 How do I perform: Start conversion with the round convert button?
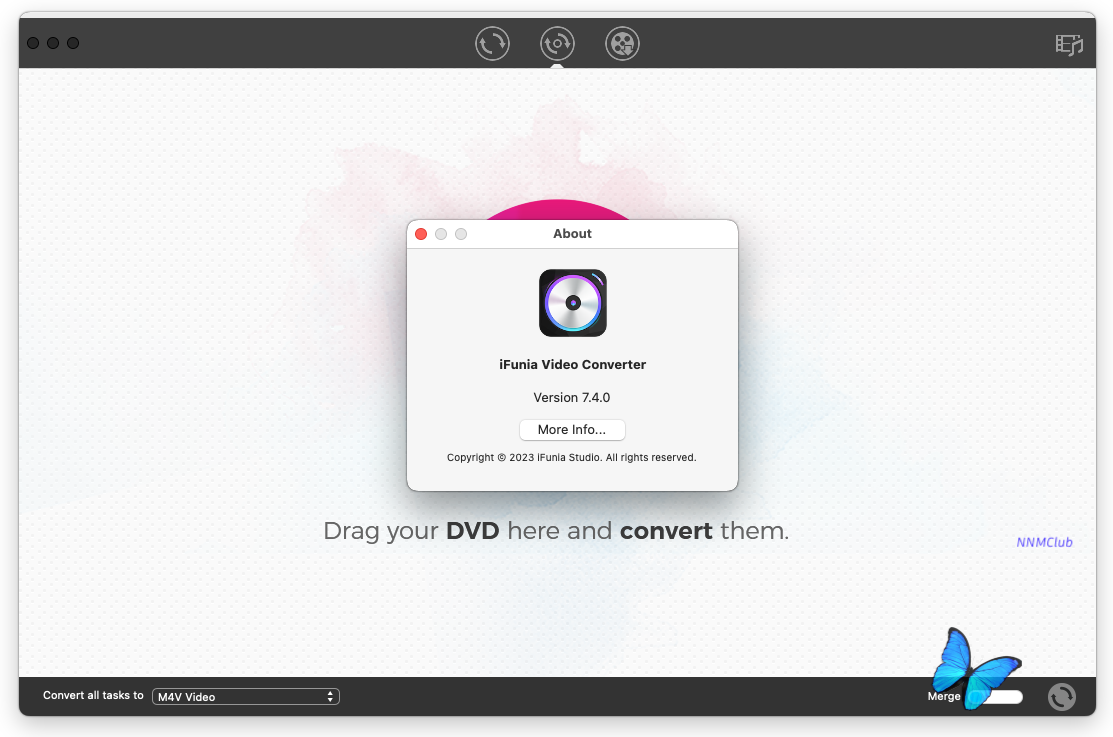[1062, 697]
